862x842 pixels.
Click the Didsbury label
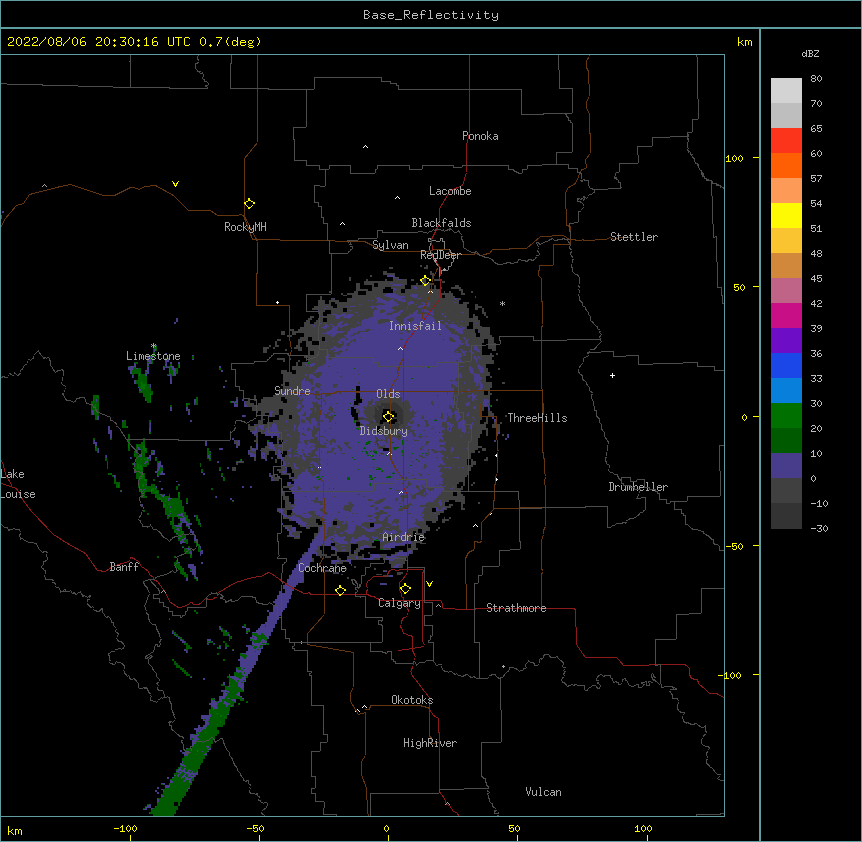pyautogui.click(x=384, y=431)
